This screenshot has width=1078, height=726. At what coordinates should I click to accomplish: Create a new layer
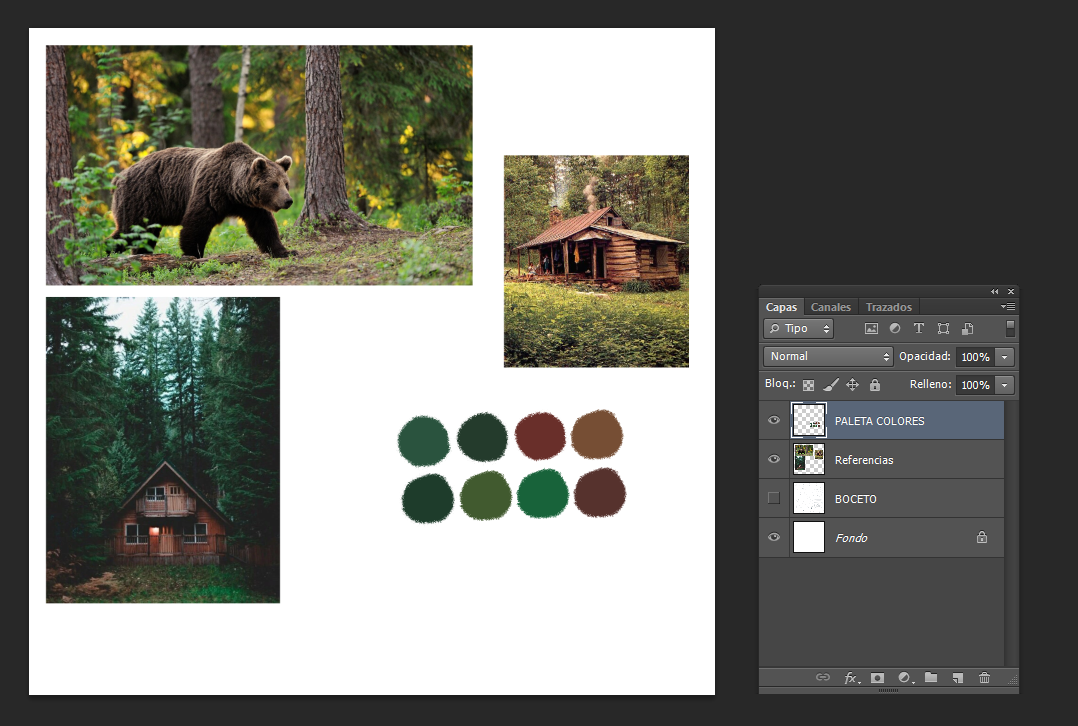958,678
